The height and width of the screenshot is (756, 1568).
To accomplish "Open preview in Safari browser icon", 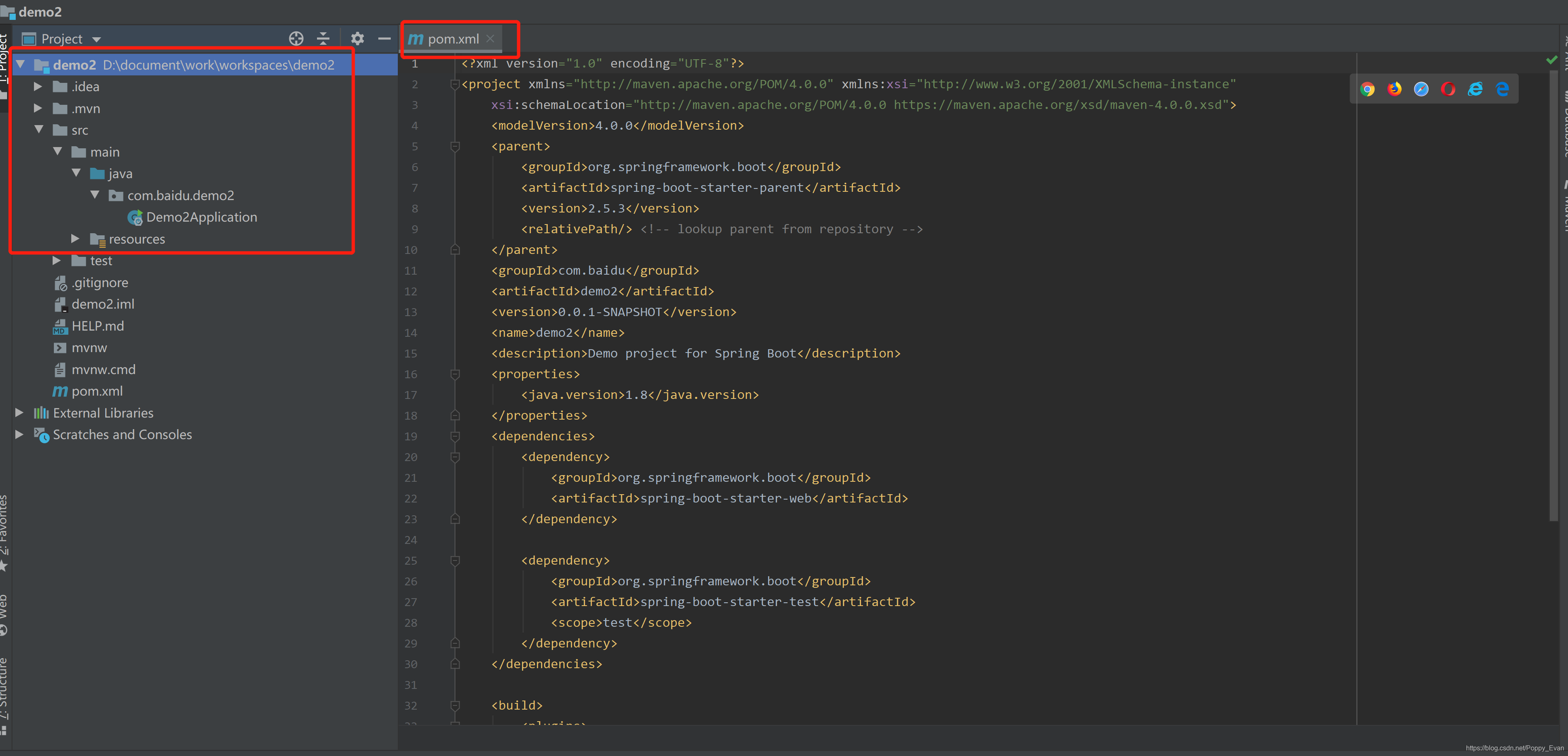I will point(1421,89).
